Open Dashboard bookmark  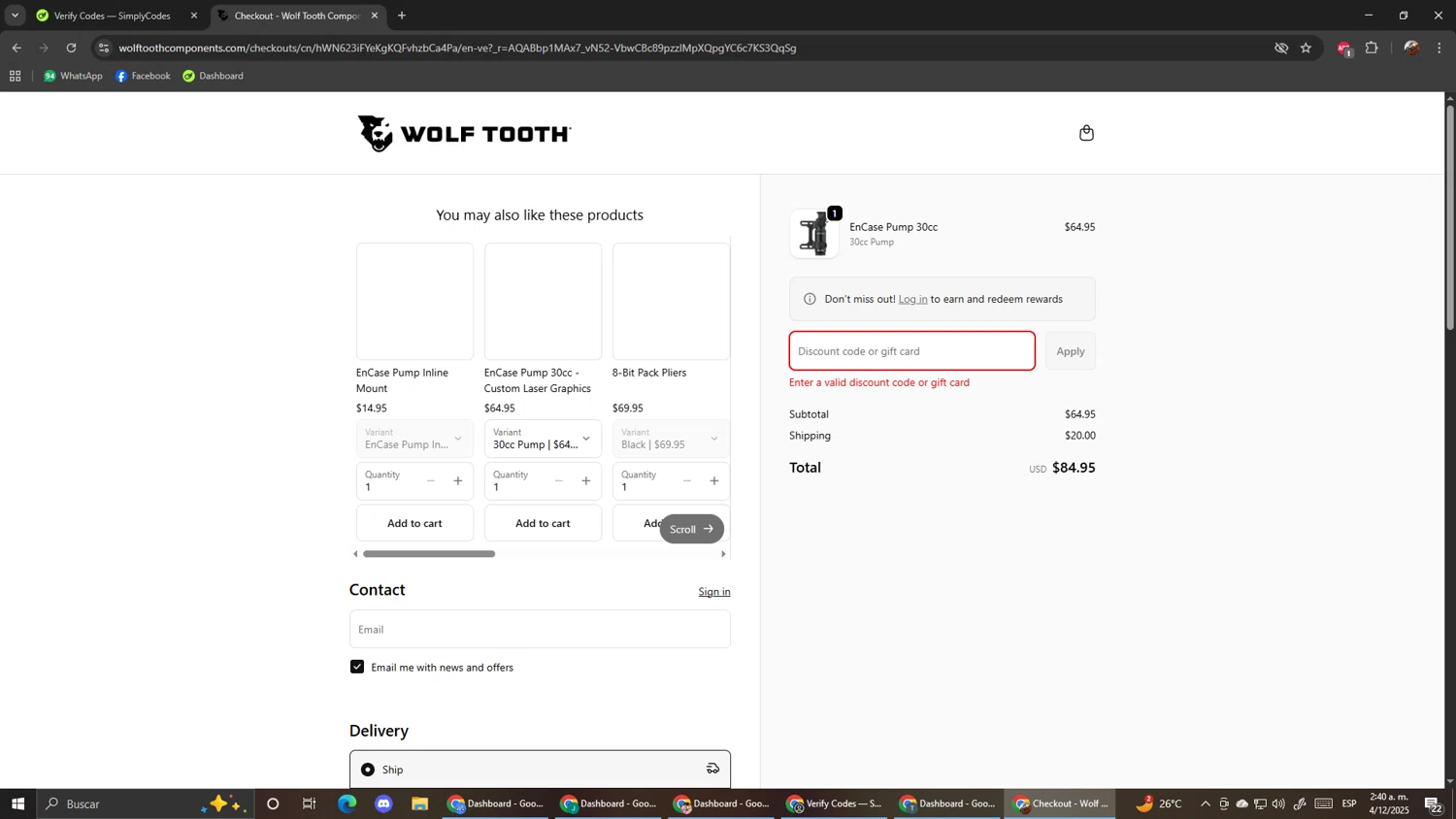click(214, 76)
